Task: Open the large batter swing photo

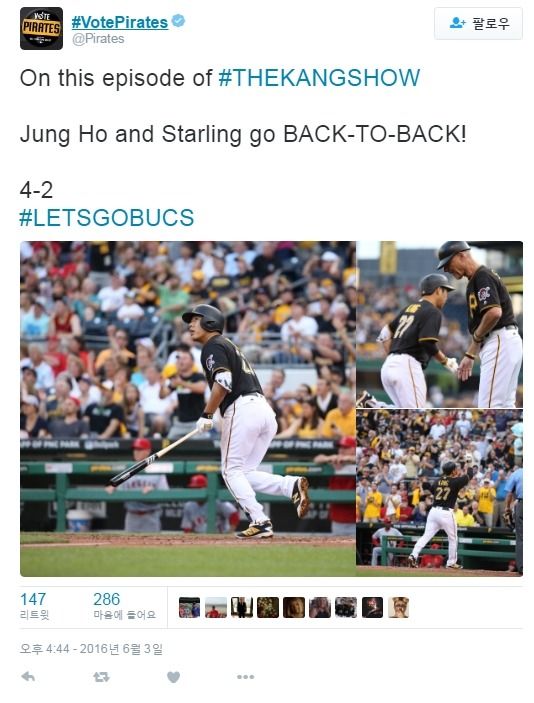Action: pyautogui.click(x=188, y=408)
